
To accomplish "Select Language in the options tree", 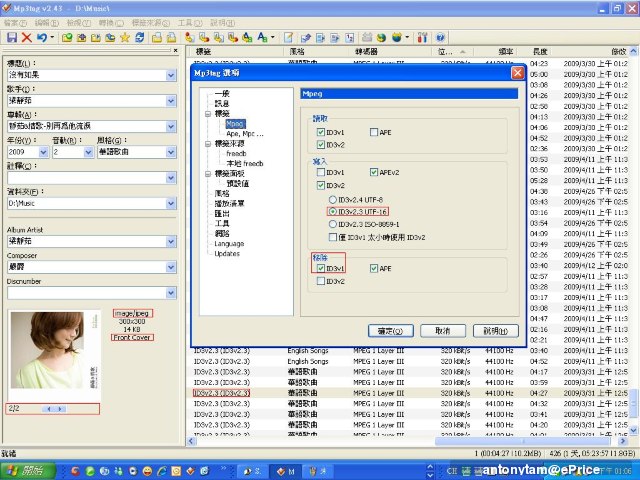I will [x=229, y=244].
